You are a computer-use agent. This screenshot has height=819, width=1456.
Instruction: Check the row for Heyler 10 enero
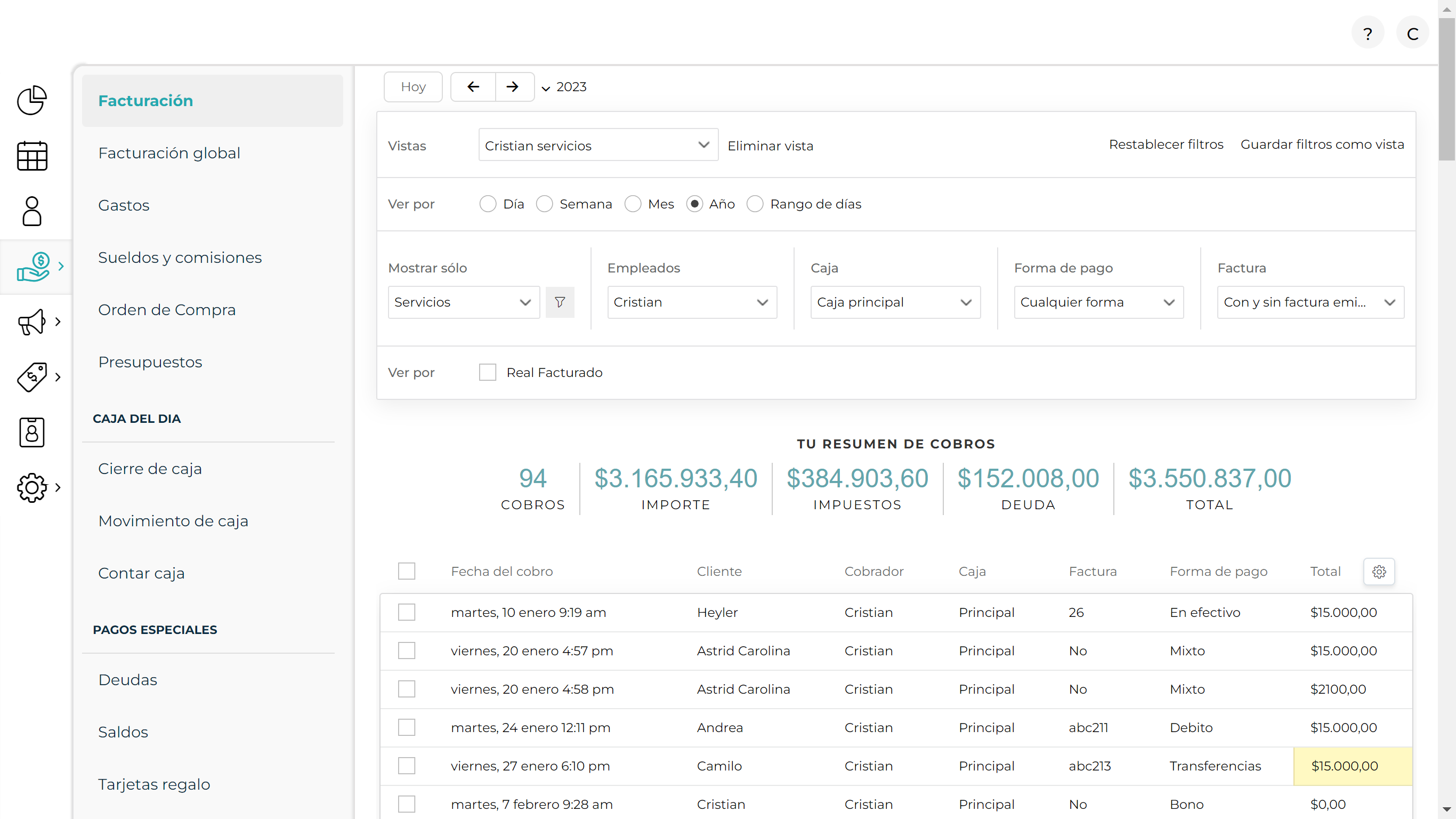(407, 613)
